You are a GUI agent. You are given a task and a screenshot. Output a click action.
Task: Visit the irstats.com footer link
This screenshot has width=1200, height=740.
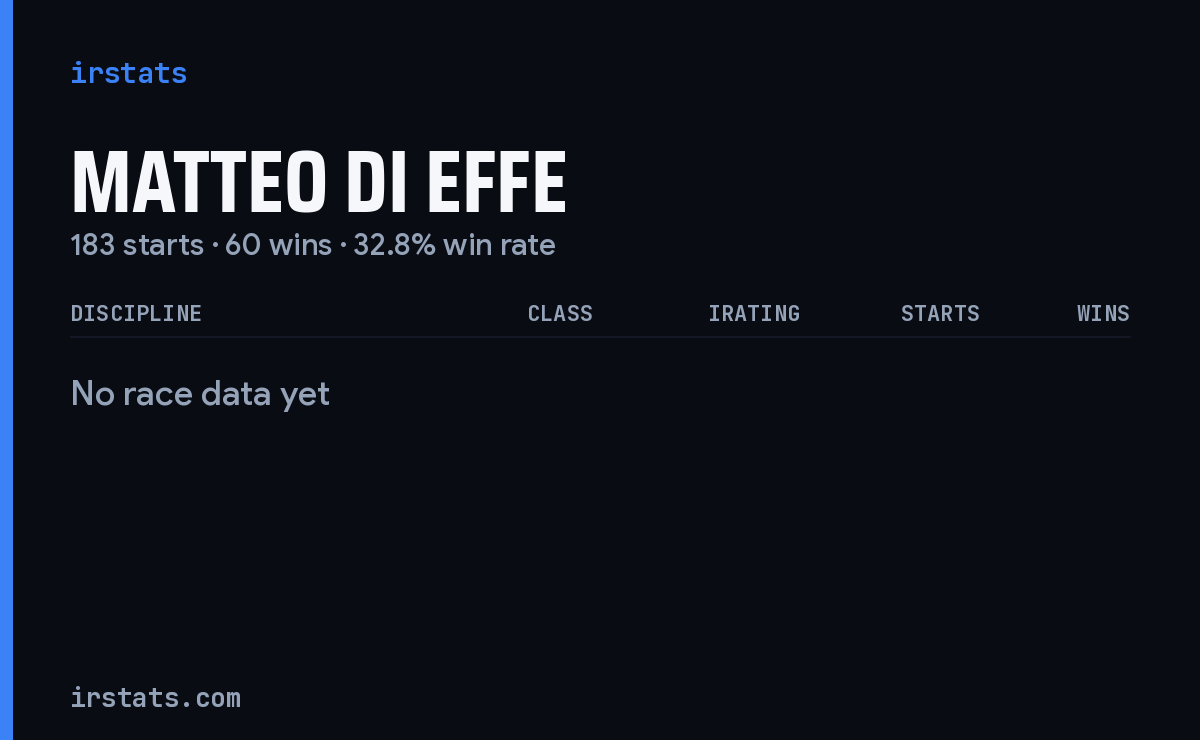[x=156, y=698]
